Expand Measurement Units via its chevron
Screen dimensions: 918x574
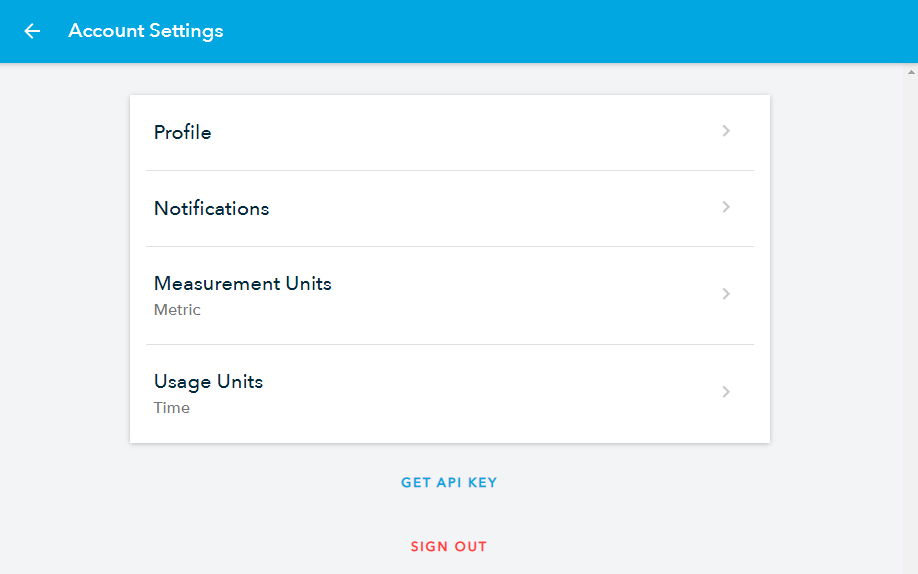click(x=726, y=294)
